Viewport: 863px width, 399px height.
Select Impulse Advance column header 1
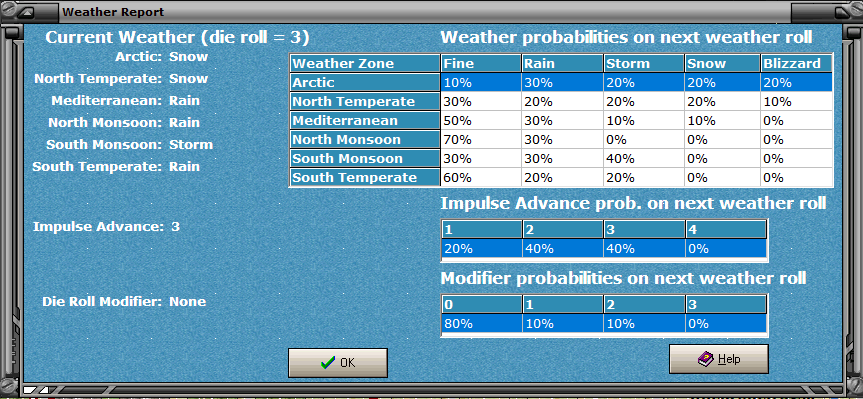coord(482,229)
